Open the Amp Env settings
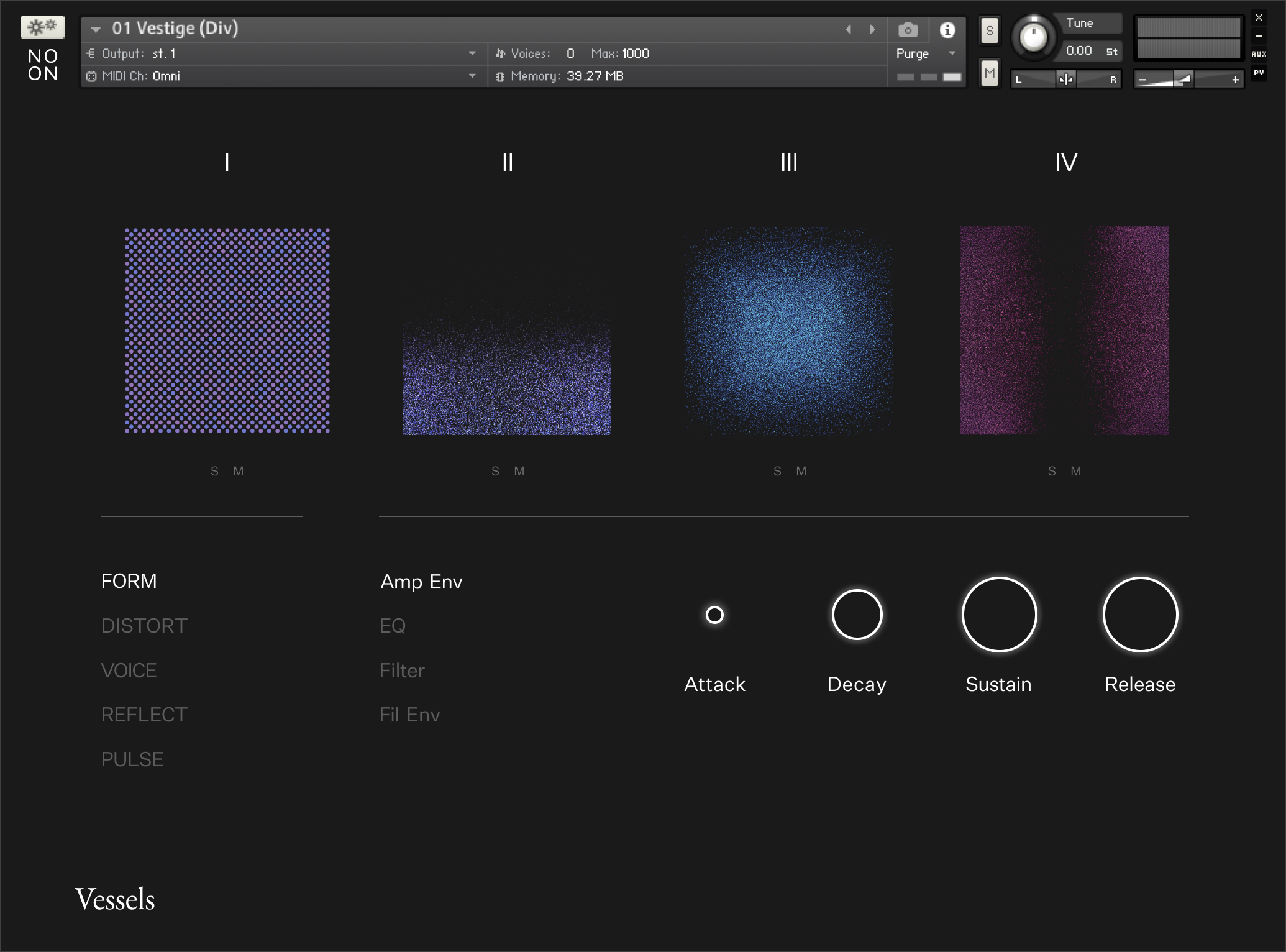Viewport: 1286px width, 952px height. pos(421,581)
